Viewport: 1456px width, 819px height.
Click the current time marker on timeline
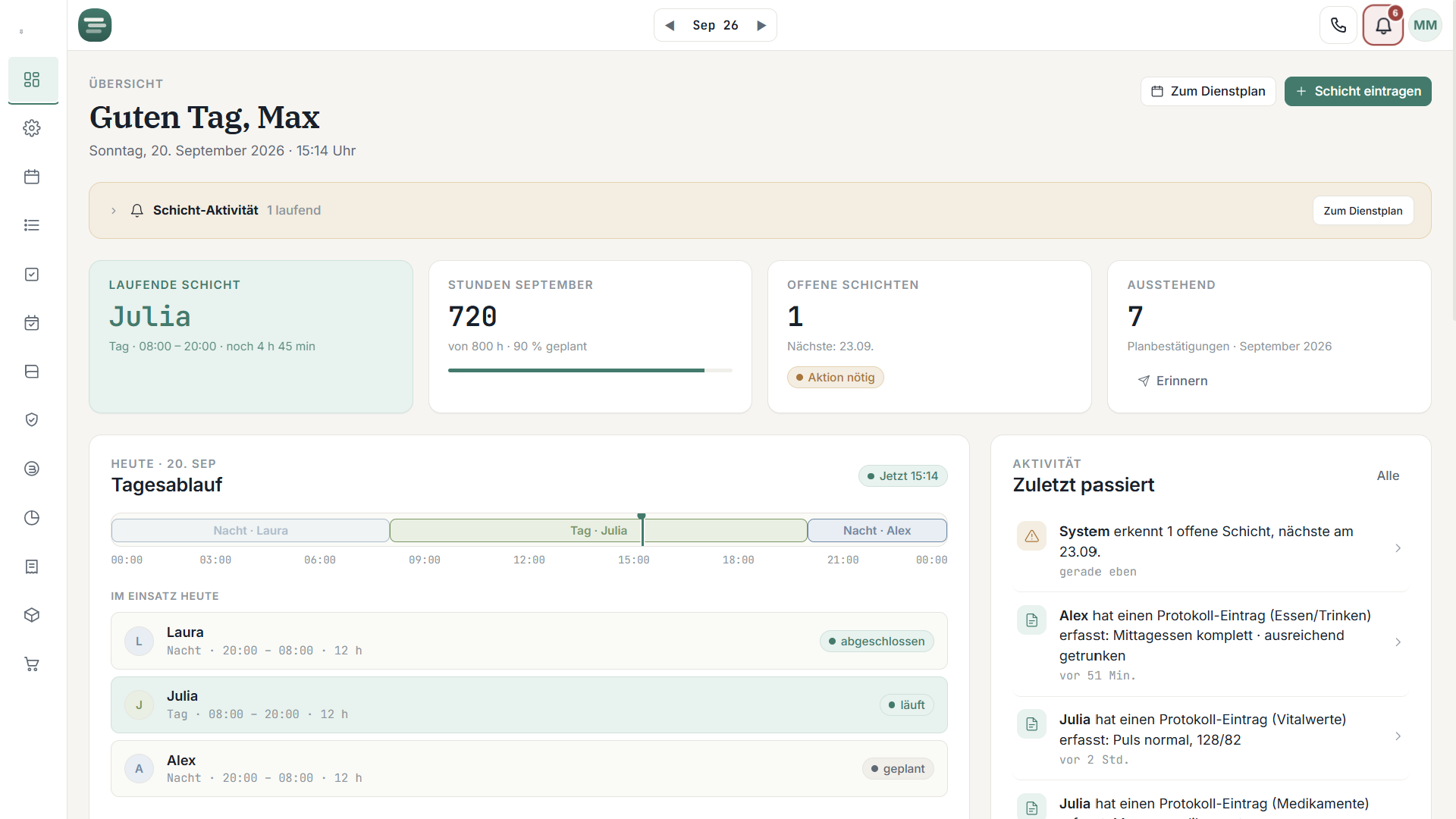point(642,529)
